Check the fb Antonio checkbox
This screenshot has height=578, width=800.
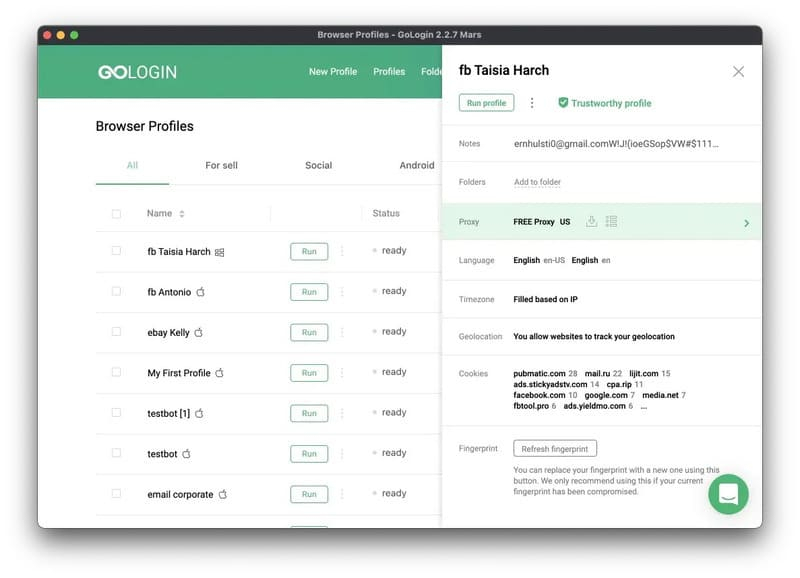[116, 291]
